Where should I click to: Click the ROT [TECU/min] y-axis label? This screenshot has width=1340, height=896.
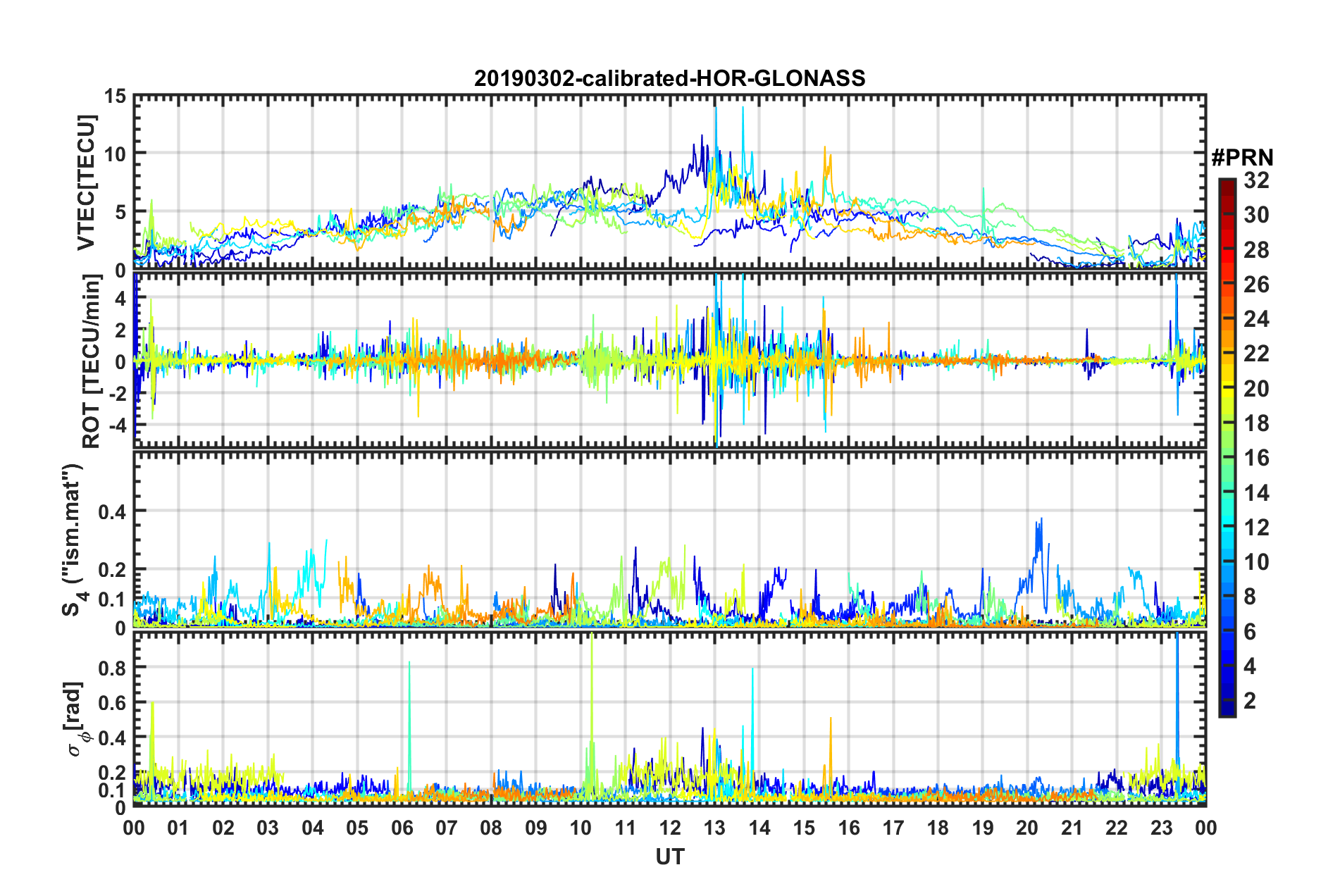point(91,361)
